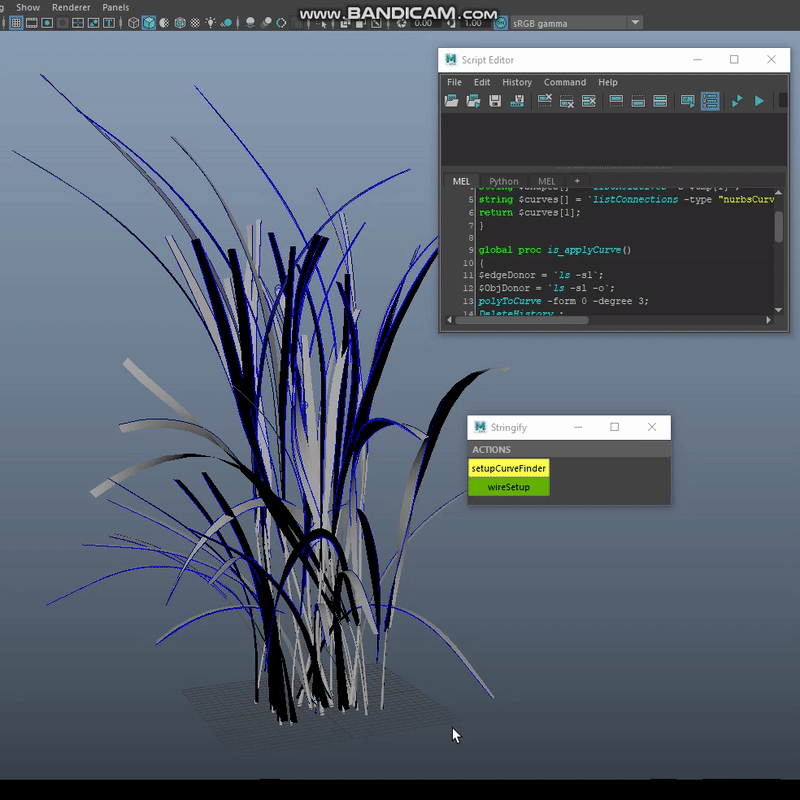Click the Clear History icon

(x=545, y=101)
